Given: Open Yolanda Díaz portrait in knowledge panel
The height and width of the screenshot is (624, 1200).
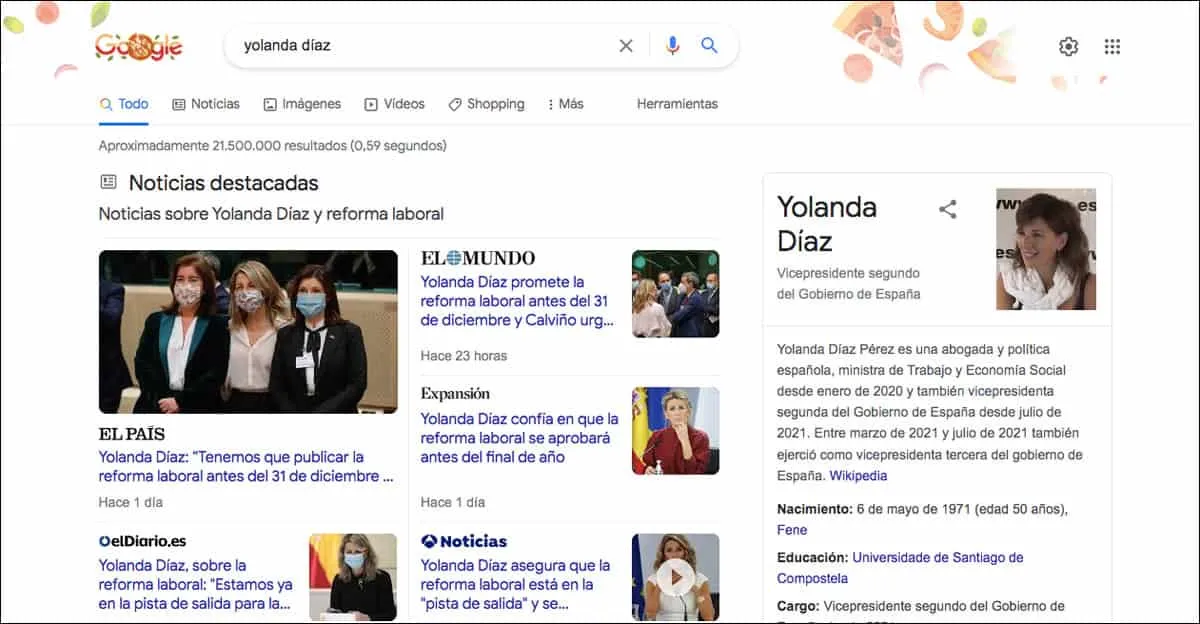Looking at the screenshot, I should pyautogui.click(x=1046, y=249).
